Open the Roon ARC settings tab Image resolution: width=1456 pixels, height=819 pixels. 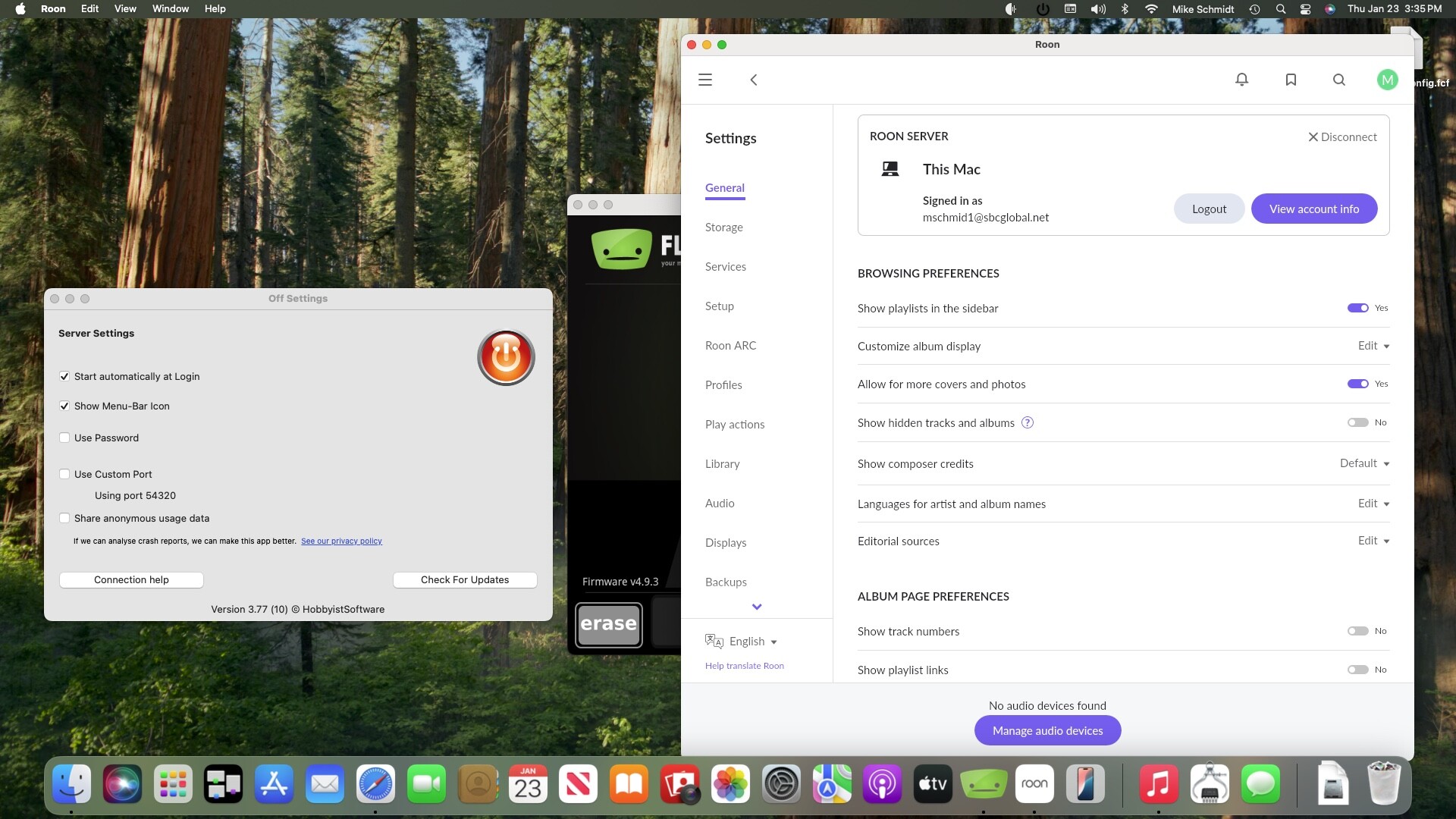click(730, 346)
